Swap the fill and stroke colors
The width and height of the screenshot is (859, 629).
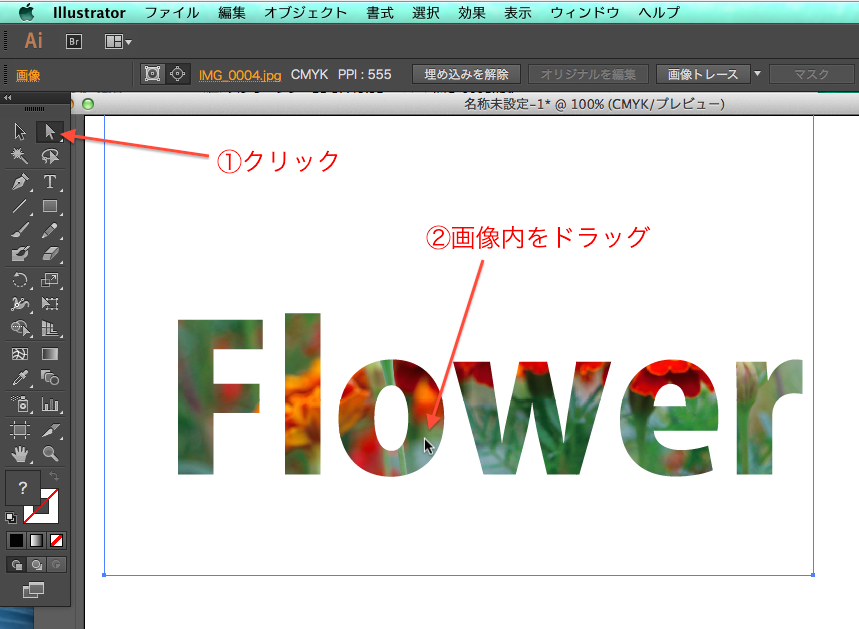[54, 476]
